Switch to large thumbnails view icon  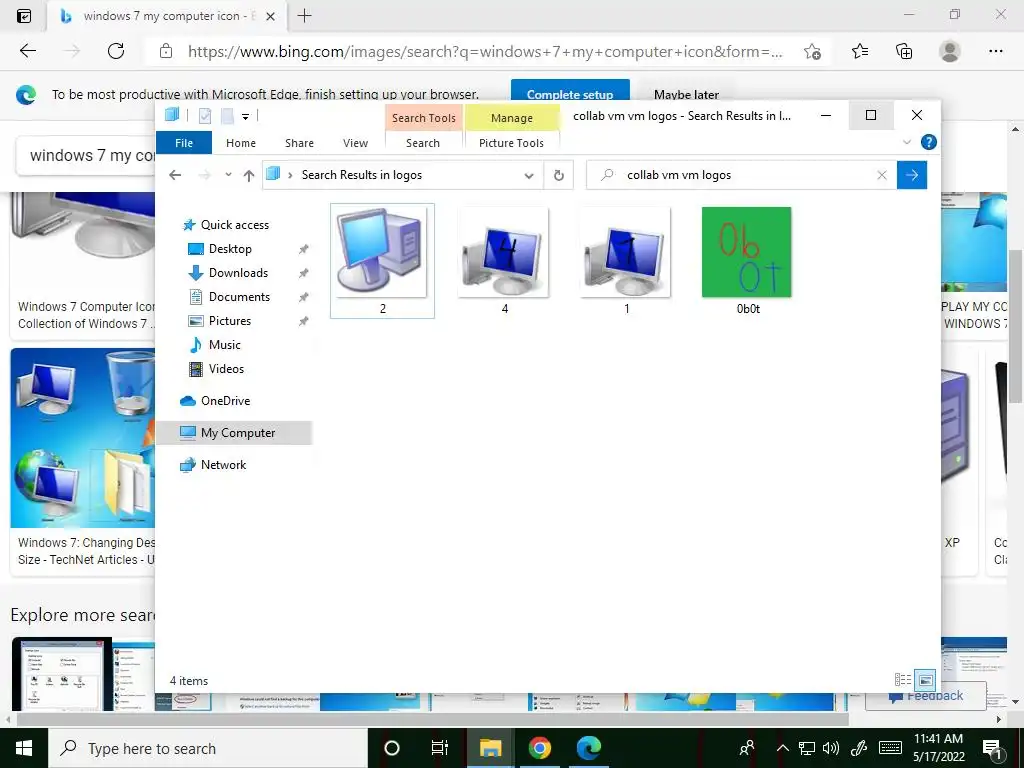925,680
